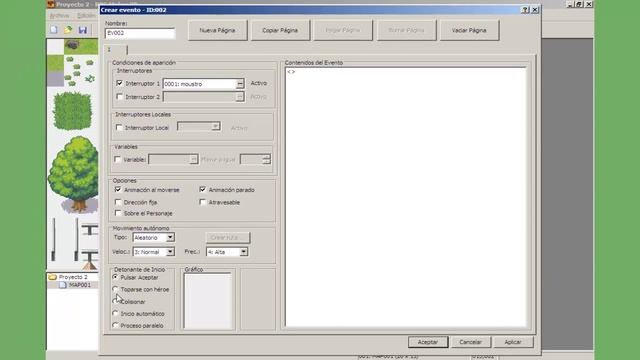This screenshot has width=640, height=360.
Task: Enable Sobre el Personaje checkbox
Action: tap(118, 213)
